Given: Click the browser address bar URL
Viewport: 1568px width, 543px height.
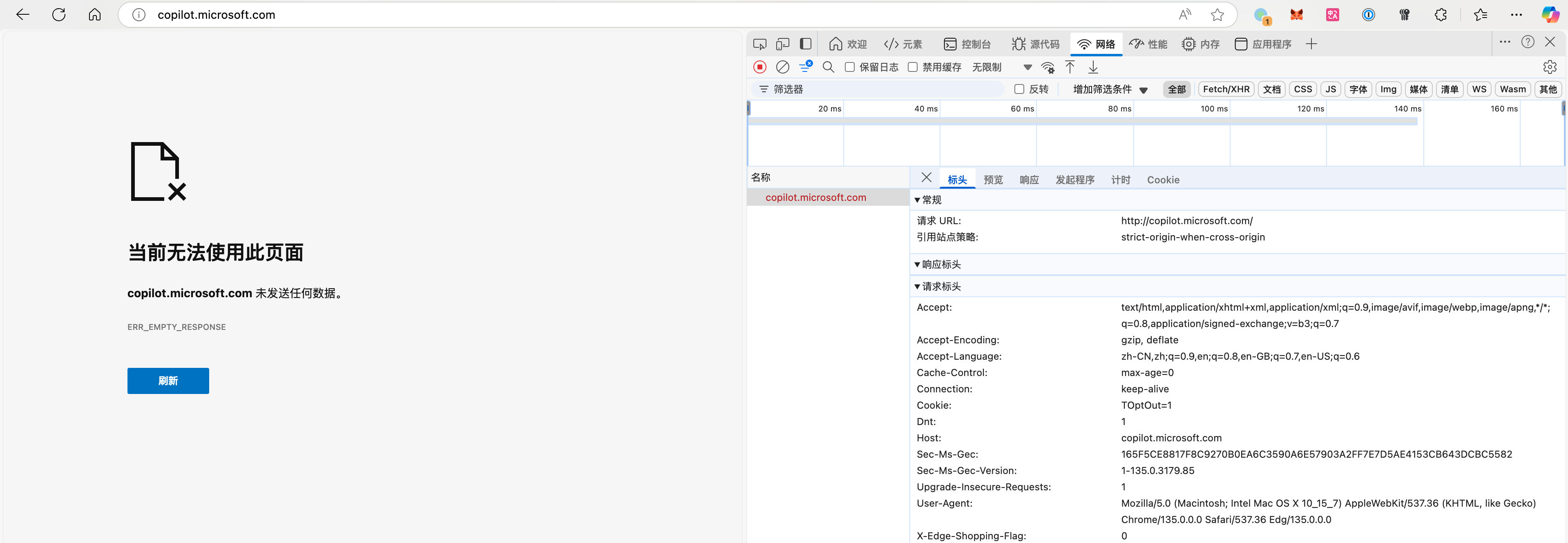Looking at the screenshot, I should pos(216,15).
